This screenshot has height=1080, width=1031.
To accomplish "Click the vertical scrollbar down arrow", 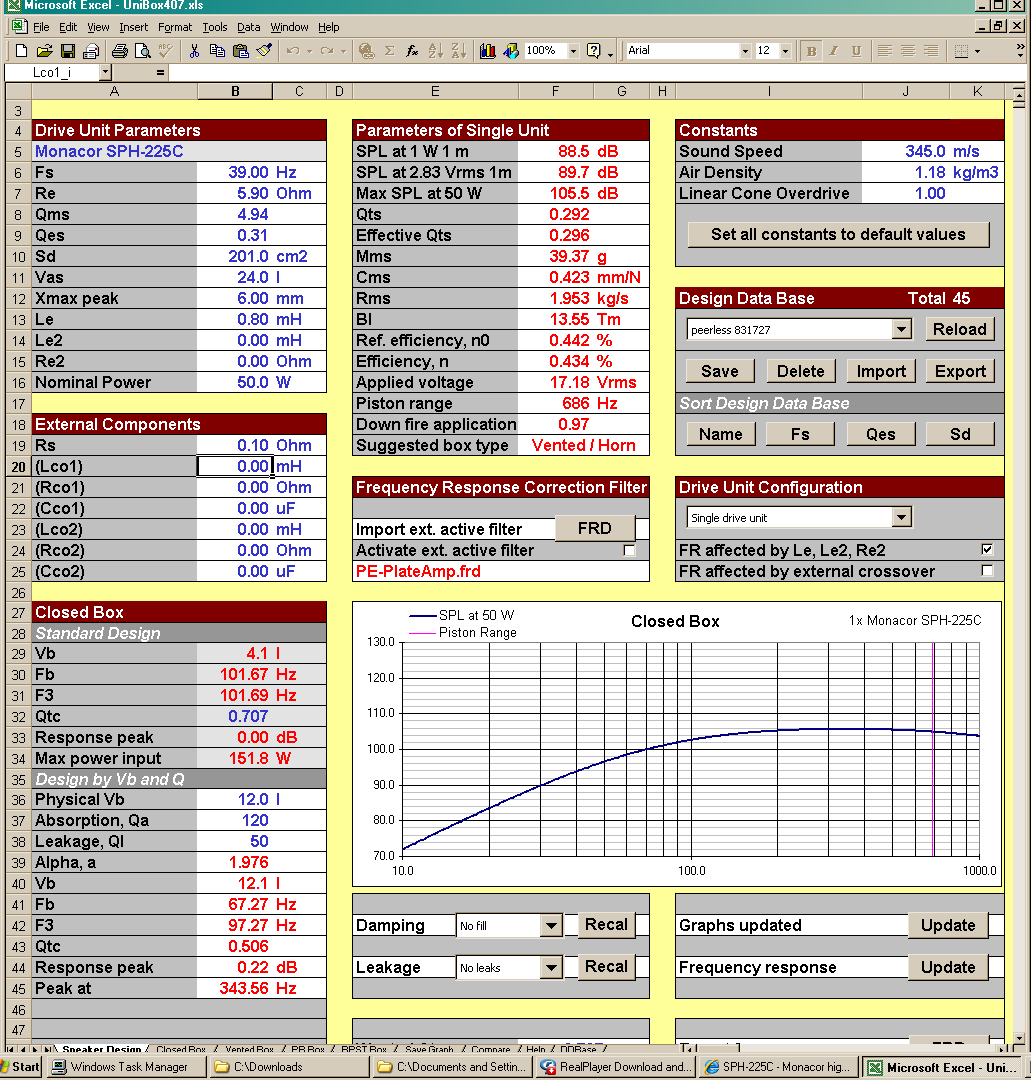I will pyautogui.click(x=1019, y=1037).
